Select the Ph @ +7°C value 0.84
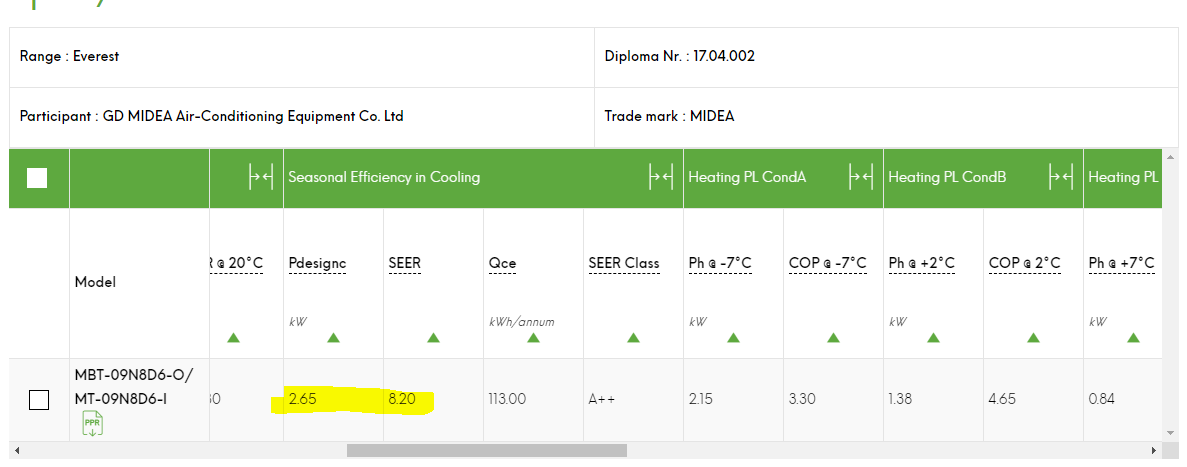 [x=1101, y=399]
